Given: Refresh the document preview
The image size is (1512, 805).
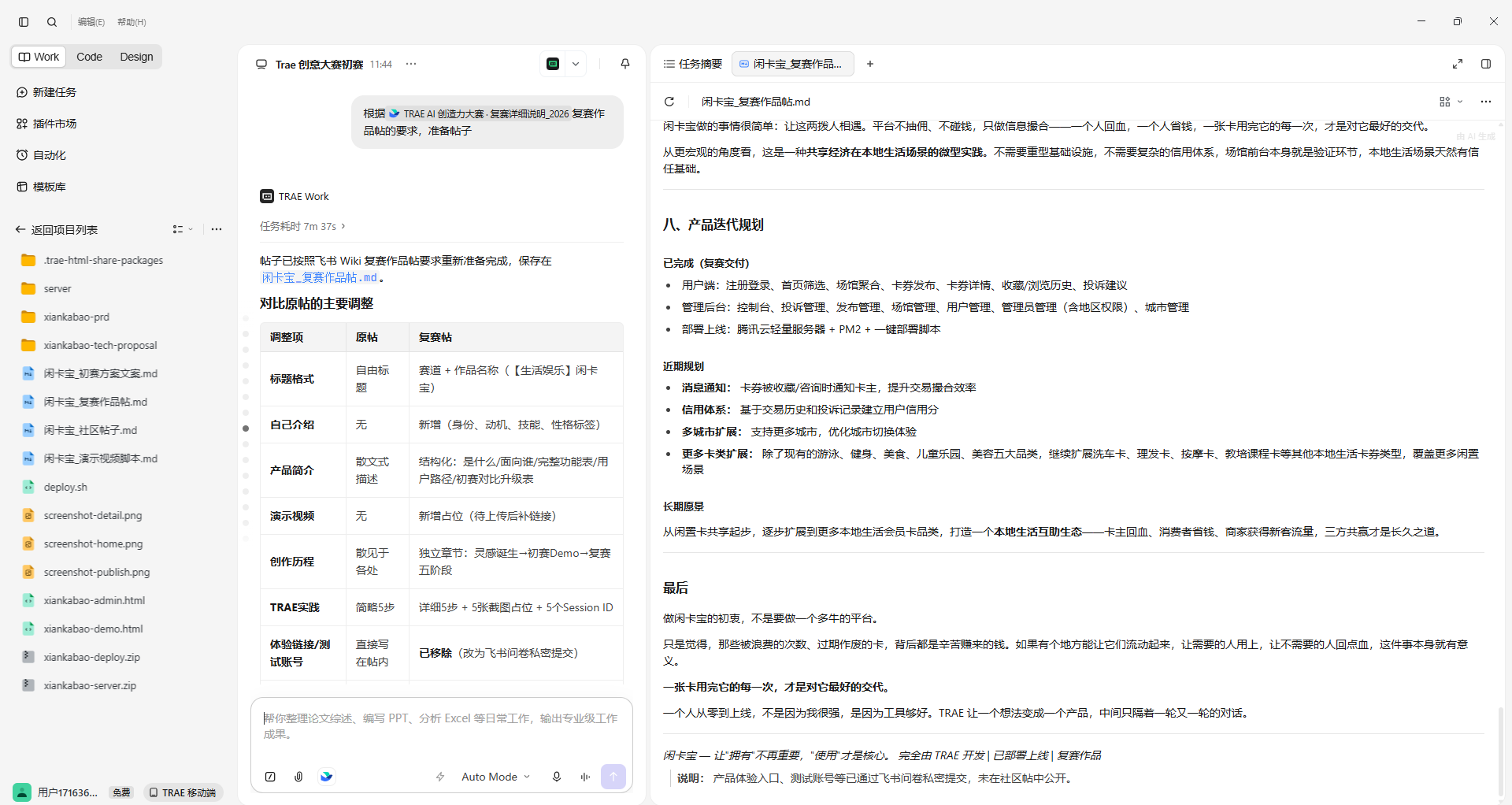Looking at the screenshot, I should coord(669,102).
